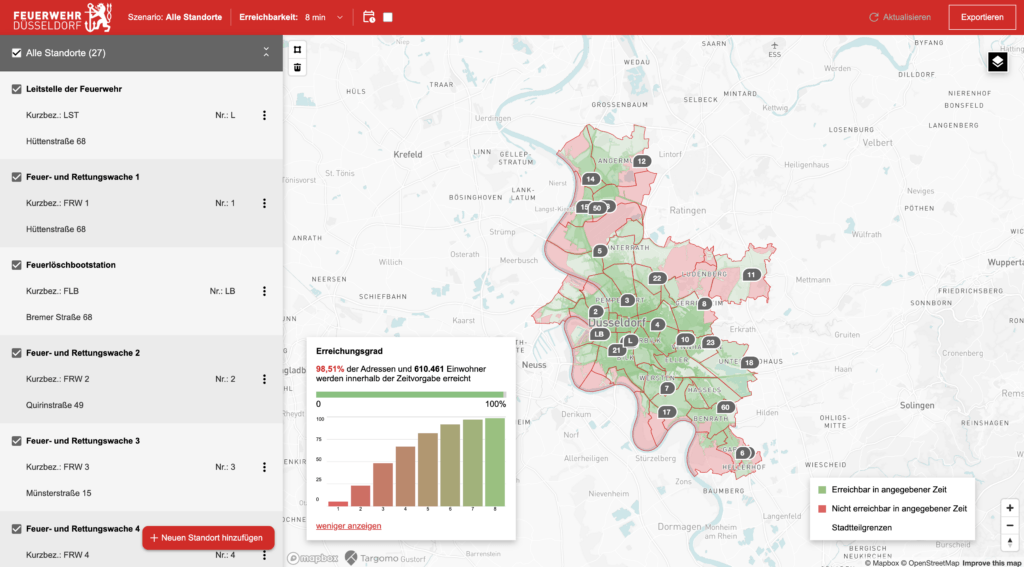Image resolution: width=1024 pixels, height=567 pixels.
Task: Select station marker 7 on map
Action: pyautogui.click(x=666, y=389)
